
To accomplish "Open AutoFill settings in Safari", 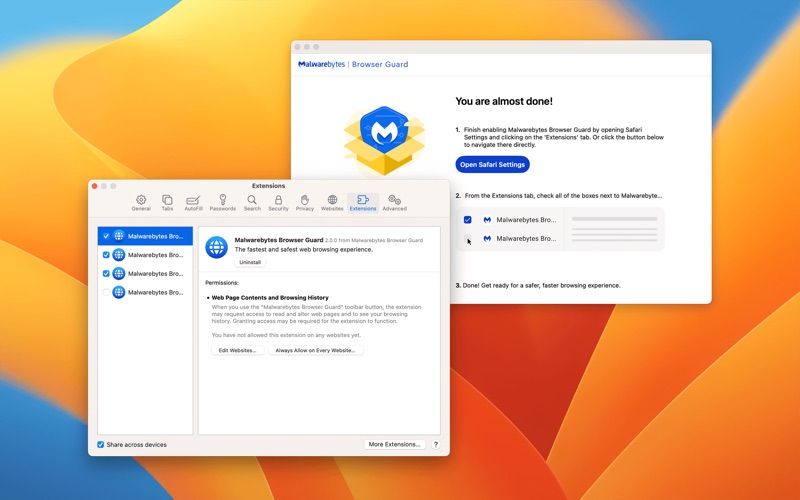I will tap(193, 203).
